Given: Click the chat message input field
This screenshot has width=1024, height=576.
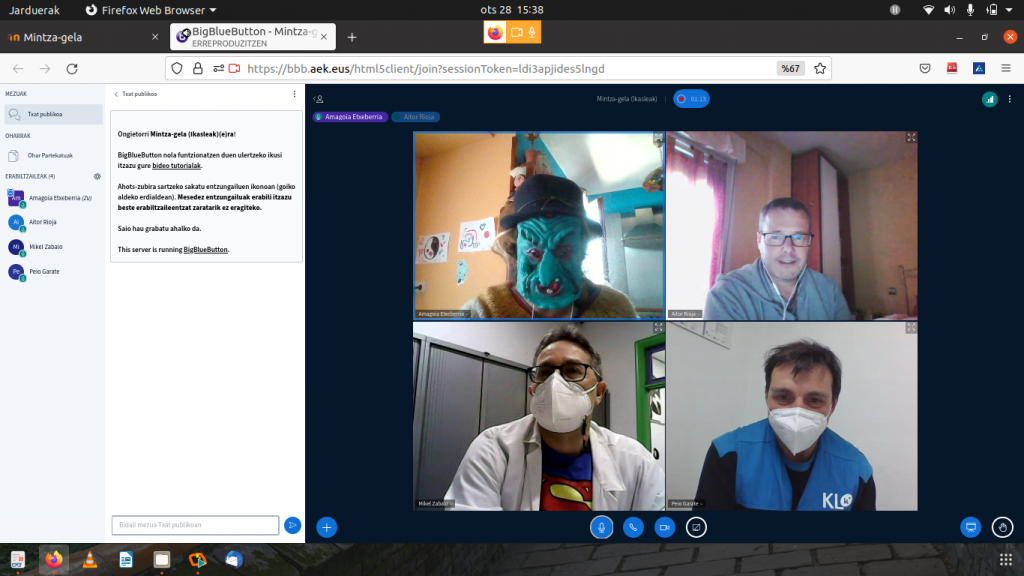Looking at the screenshot, I should click(x=195, y=525).
